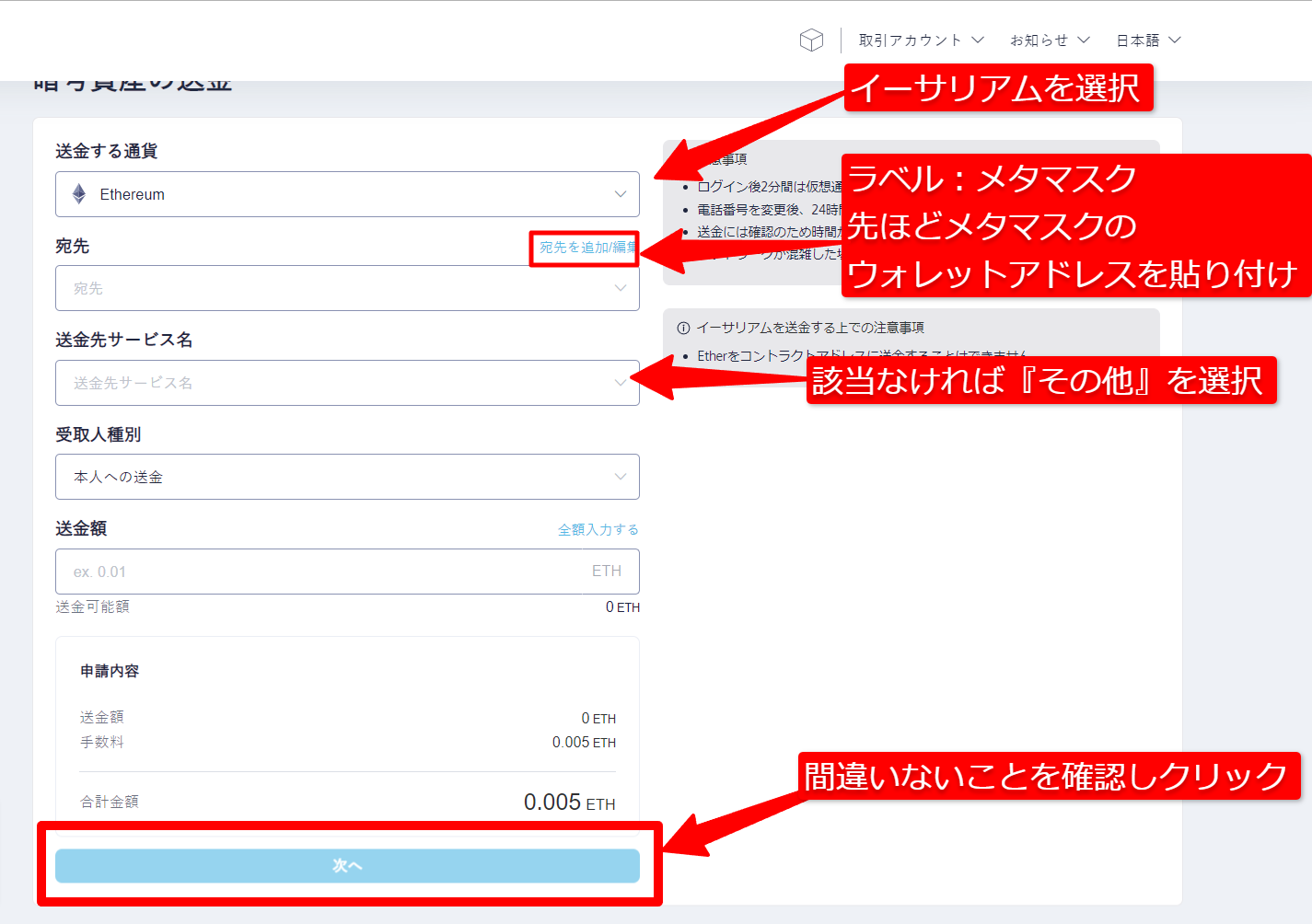The image size is (1312, 924).
Task: Click the 全額入力する link
Action: tap(598, 529)
